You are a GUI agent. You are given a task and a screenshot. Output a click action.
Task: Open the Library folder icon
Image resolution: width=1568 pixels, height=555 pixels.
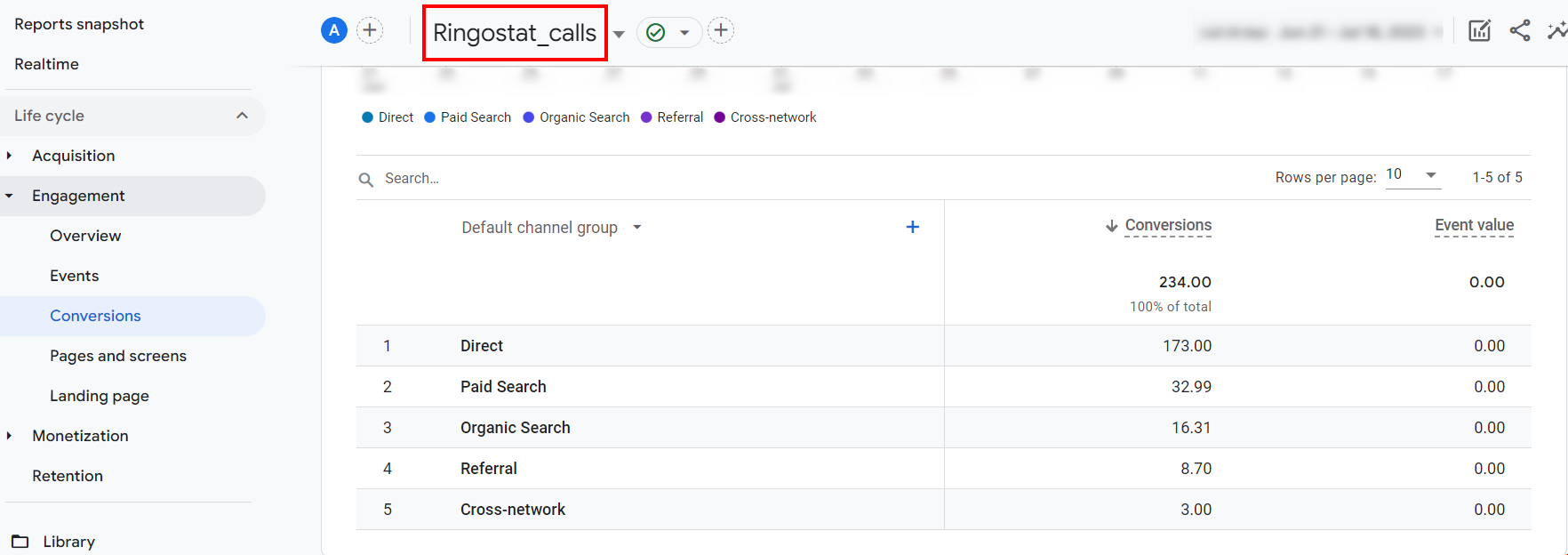[20, 541]
